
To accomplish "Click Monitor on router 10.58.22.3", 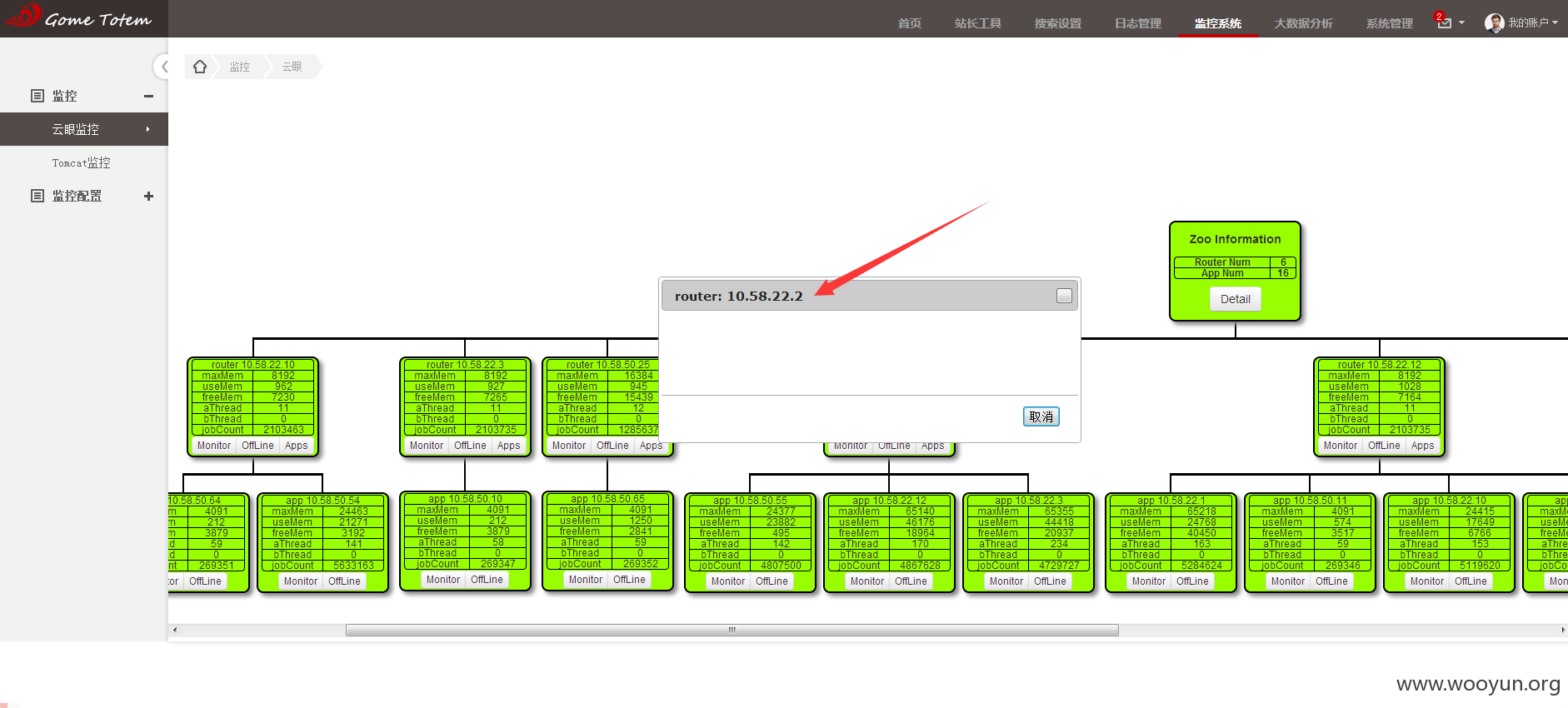I will pyautogui.click(x=427, y=446).
